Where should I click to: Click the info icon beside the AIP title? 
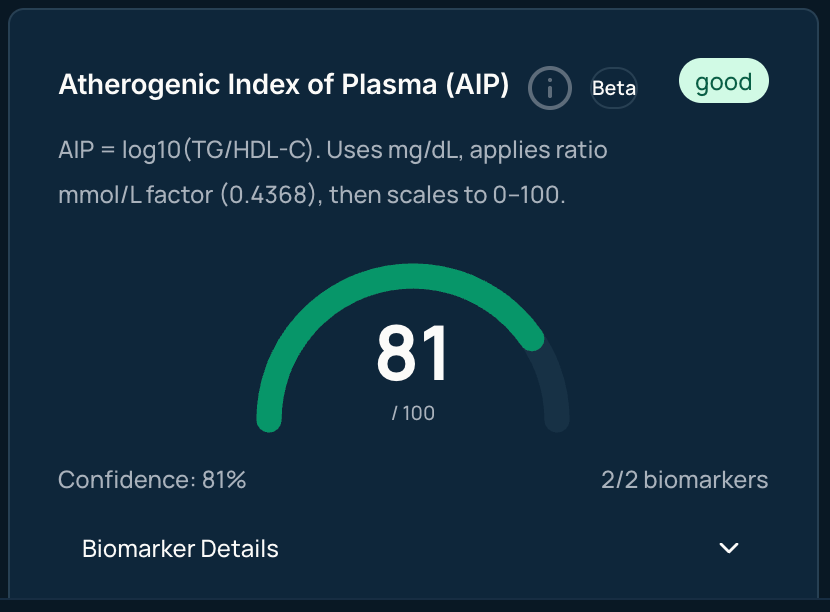pyautogui.click(x=550, y=87)
